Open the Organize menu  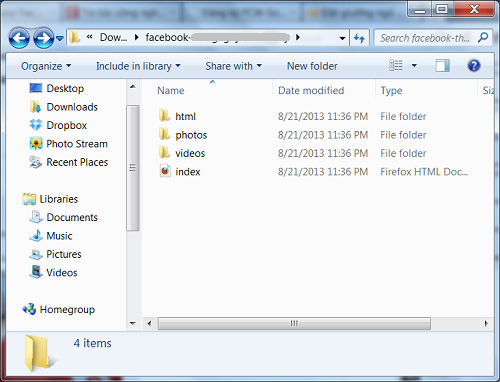click(46, 66)
